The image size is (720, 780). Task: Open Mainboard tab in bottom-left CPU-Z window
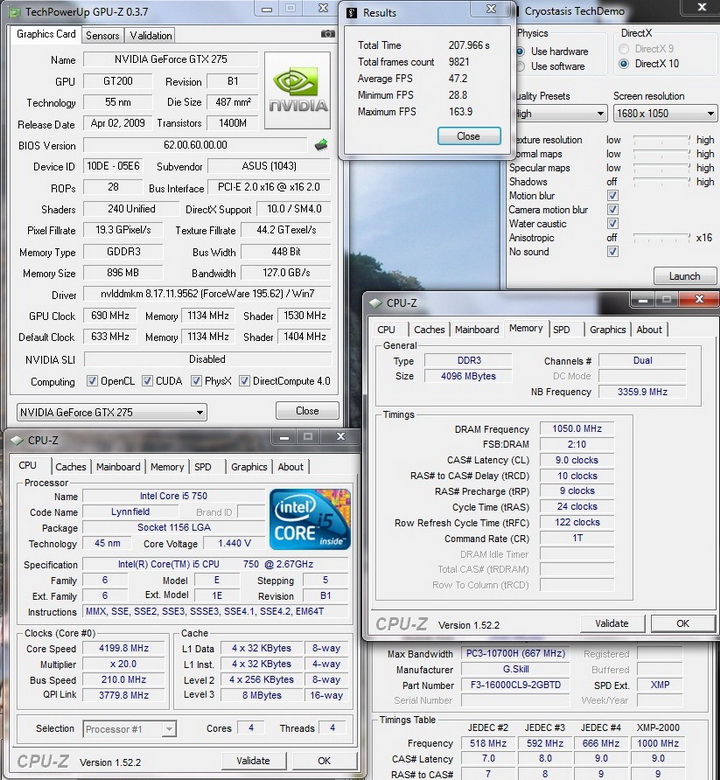pos(118,467)
